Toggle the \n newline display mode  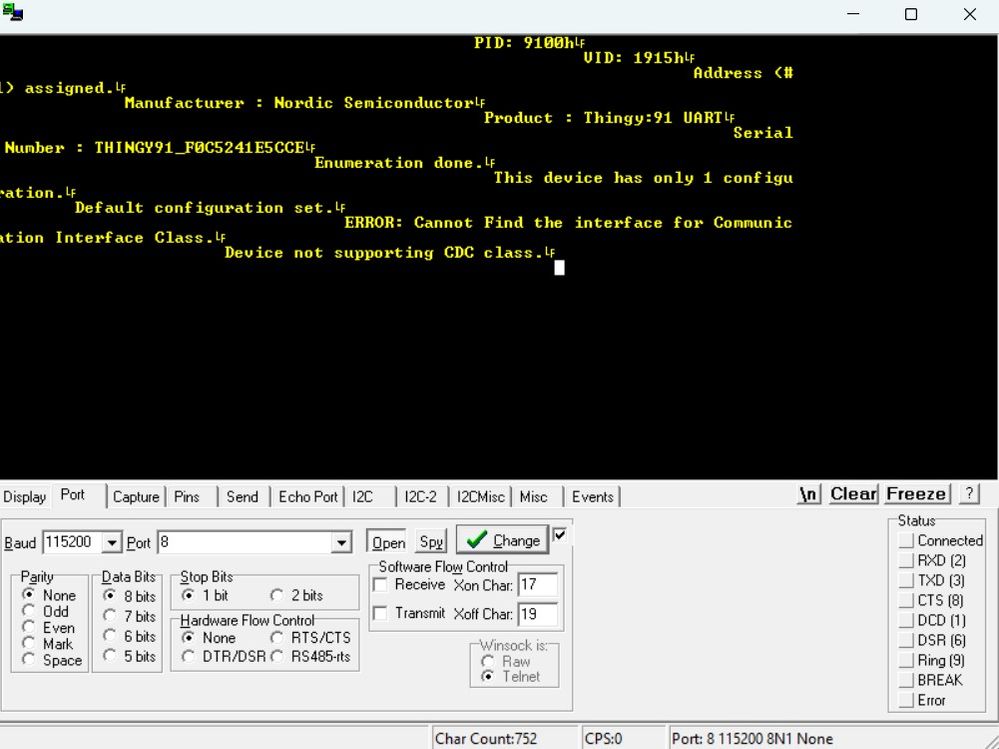(x=806, y=493)
